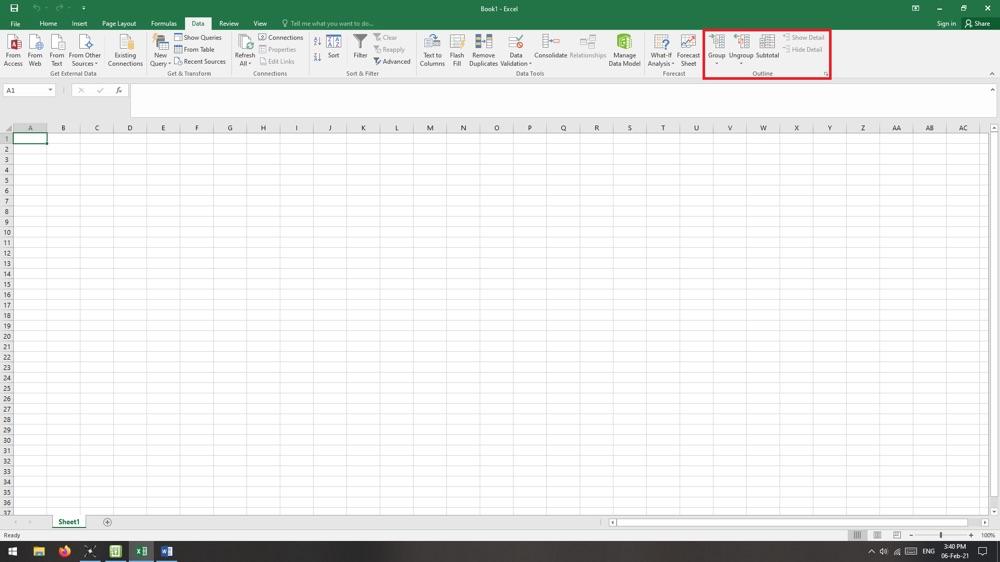Switch to Page Layout view in status bar
Viewport: 1000px width, 562px height.
[x=877, y=535]
